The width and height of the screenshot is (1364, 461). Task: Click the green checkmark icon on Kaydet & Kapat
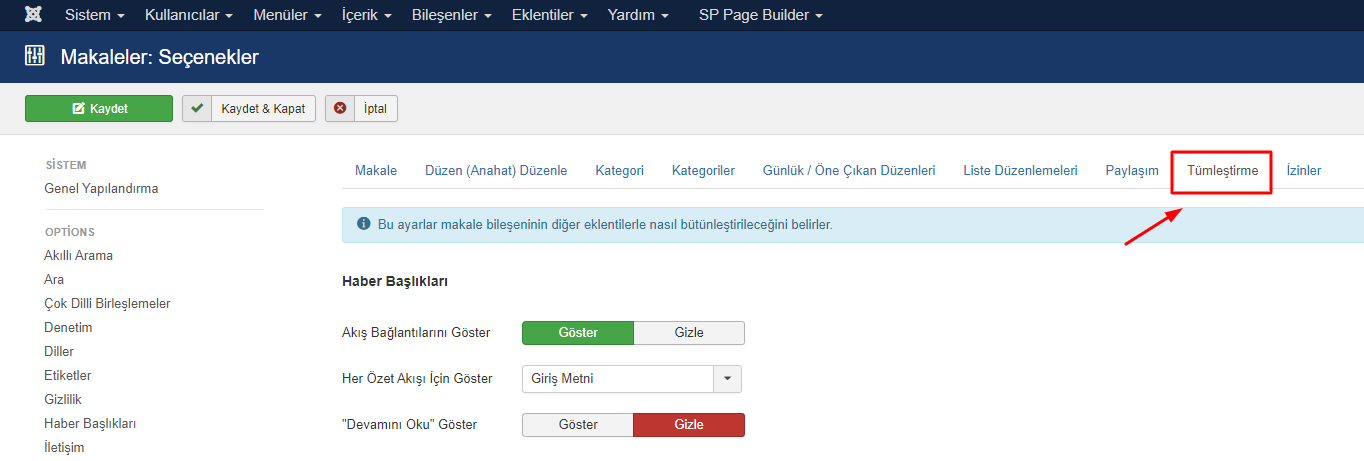pyautogui.click(x=197, y=108)
